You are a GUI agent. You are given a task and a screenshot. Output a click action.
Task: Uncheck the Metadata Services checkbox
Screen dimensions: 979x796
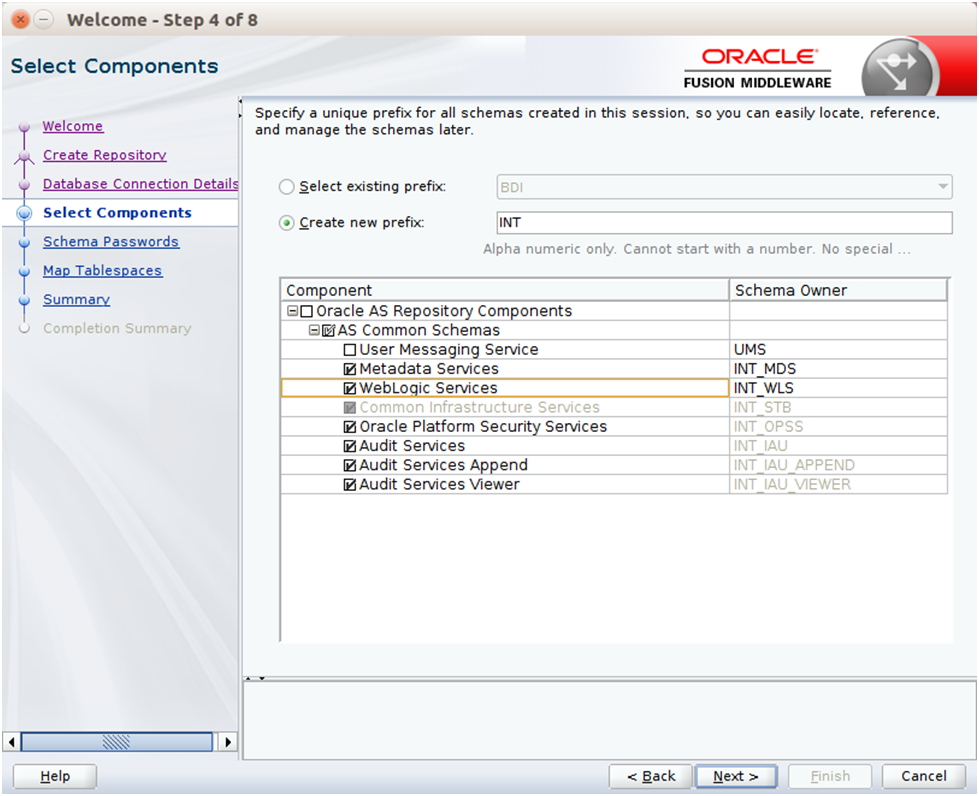(350, 369)
